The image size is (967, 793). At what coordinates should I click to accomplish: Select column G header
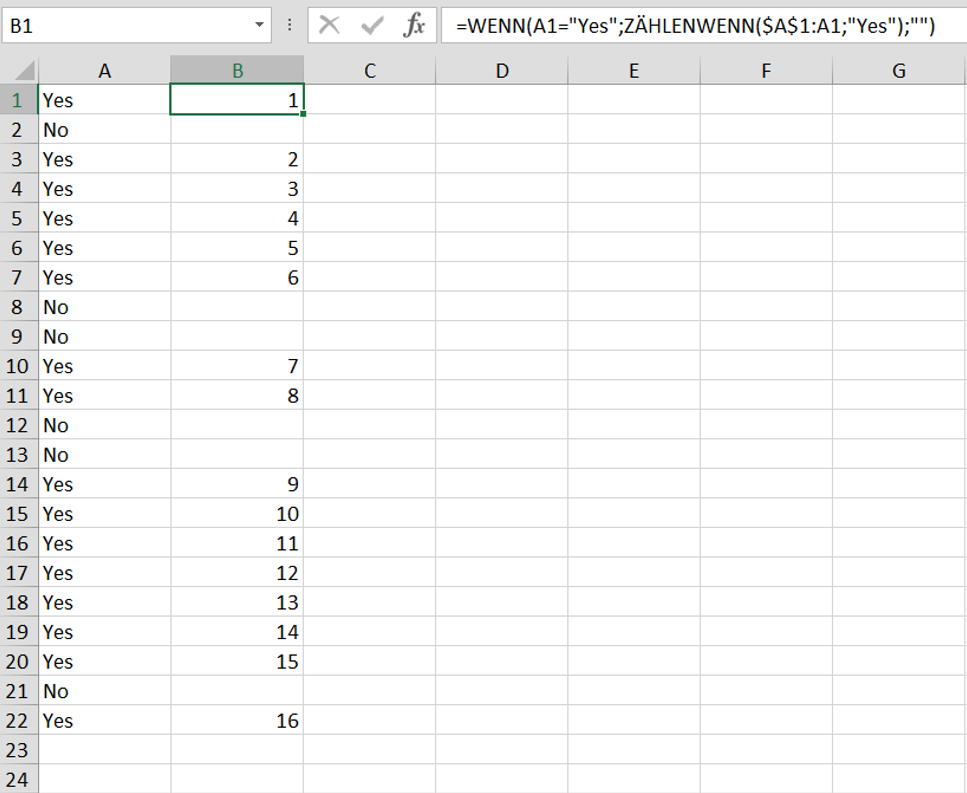899,70
